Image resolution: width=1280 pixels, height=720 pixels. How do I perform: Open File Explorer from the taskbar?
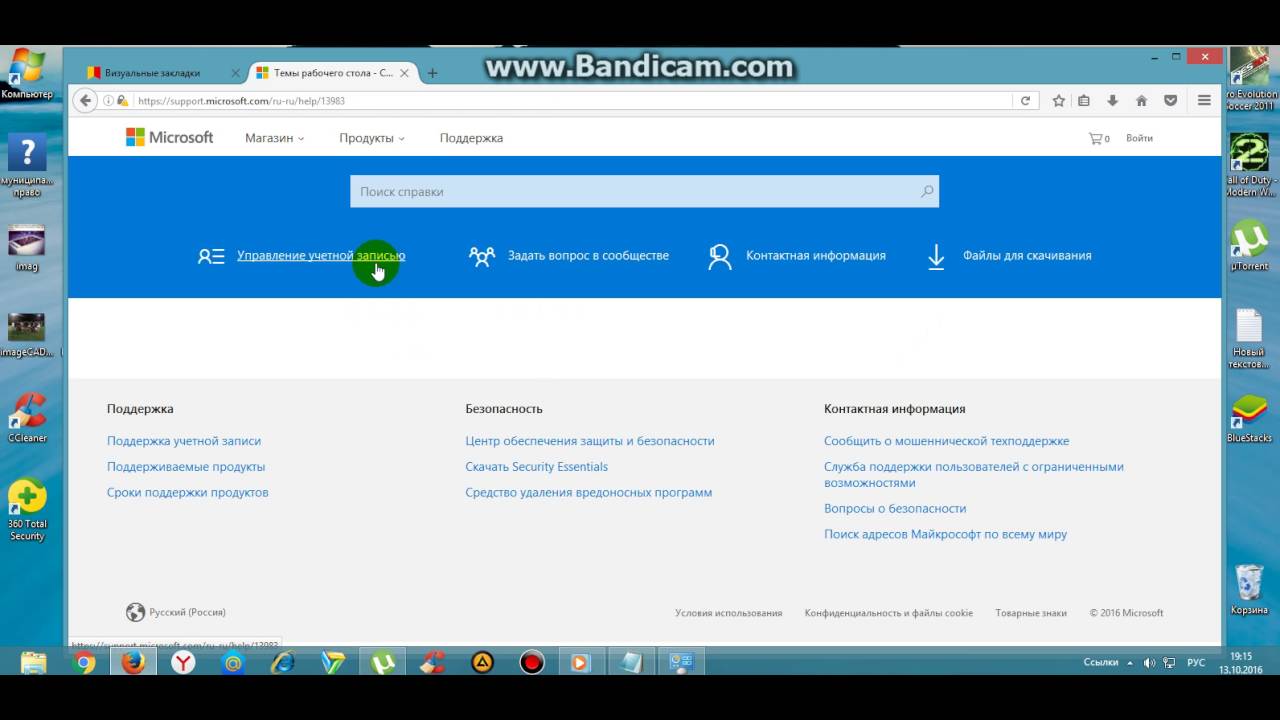(34, 662)
